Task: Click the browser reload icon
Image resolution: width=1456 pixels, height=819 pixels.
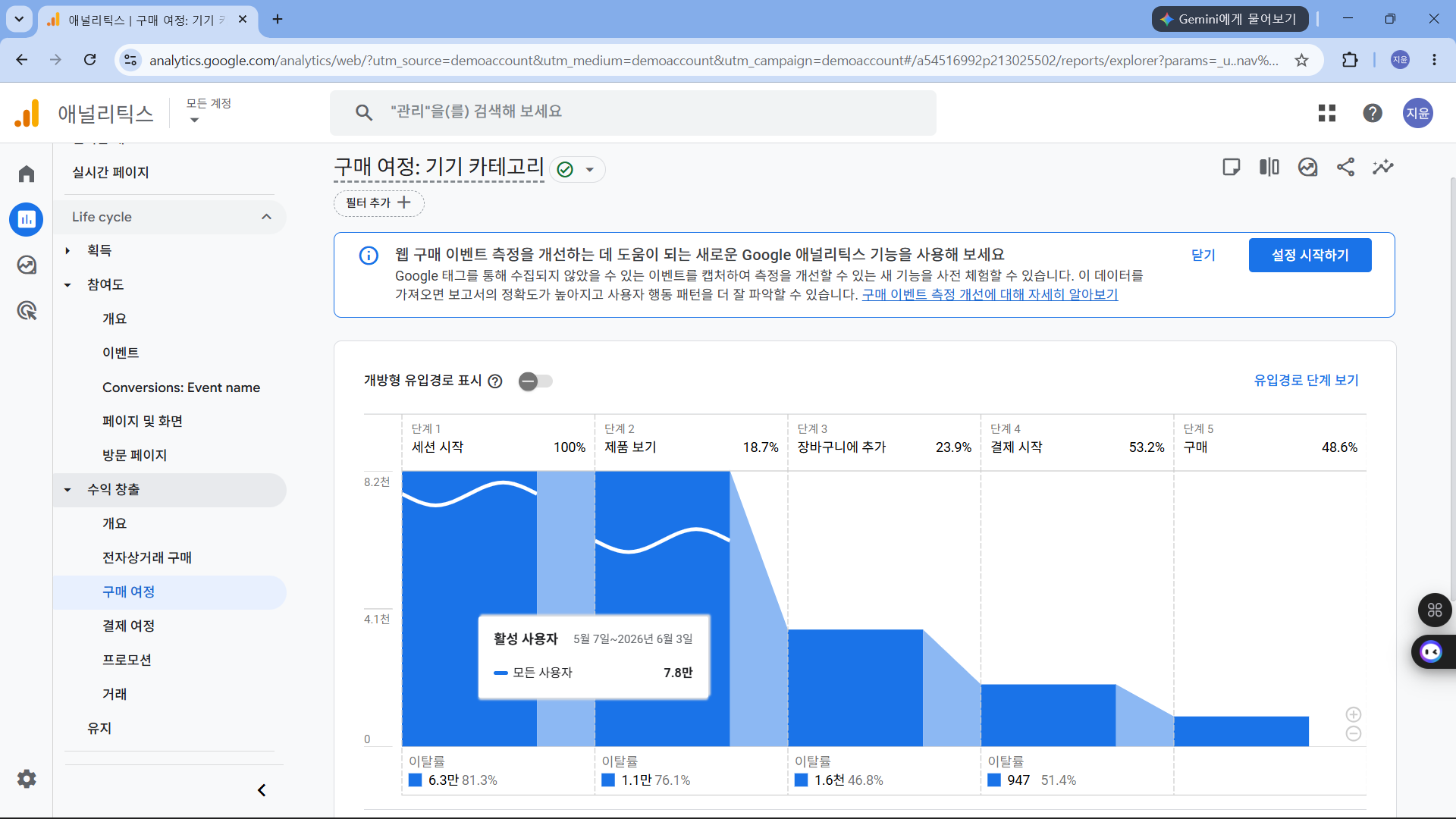Action: [89, 60]
